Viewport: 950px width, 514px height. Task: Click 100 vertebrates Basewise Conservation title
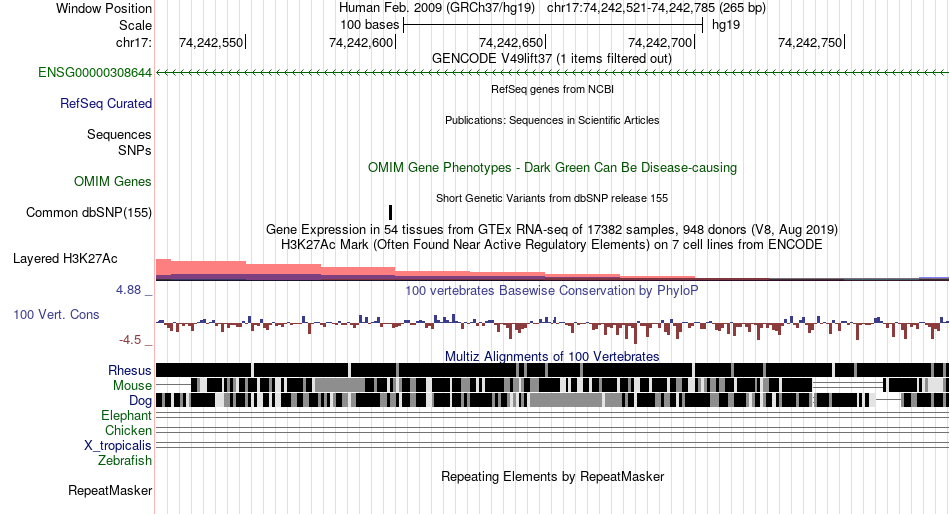click(x=552, y=291)
